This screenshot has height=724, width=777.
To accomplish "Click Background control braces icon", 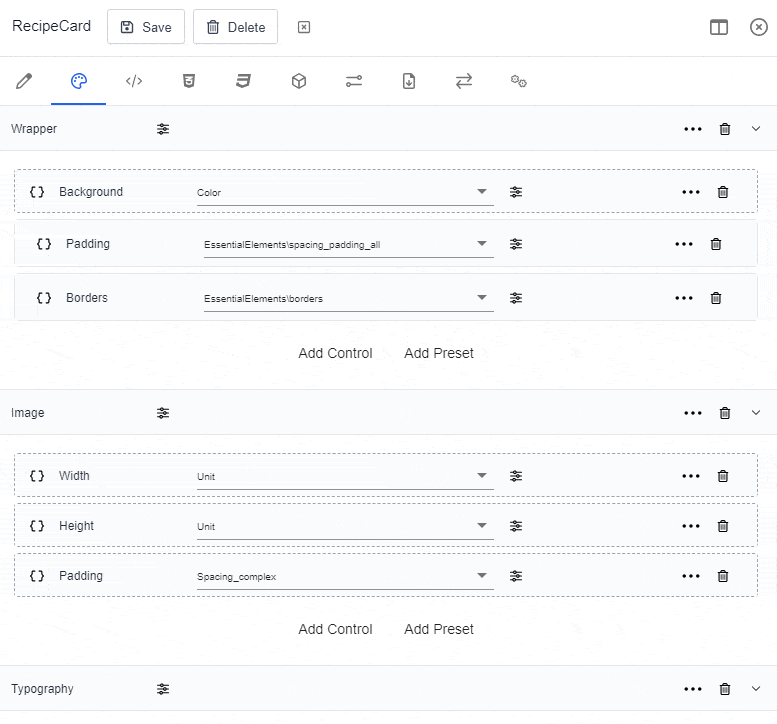I will (x=37, y=192).
